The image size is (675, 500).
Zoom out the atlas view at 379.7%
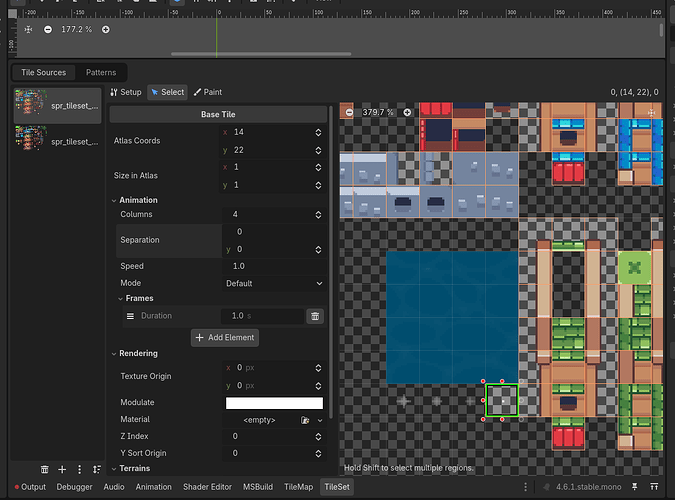click(x=349, y=112)
